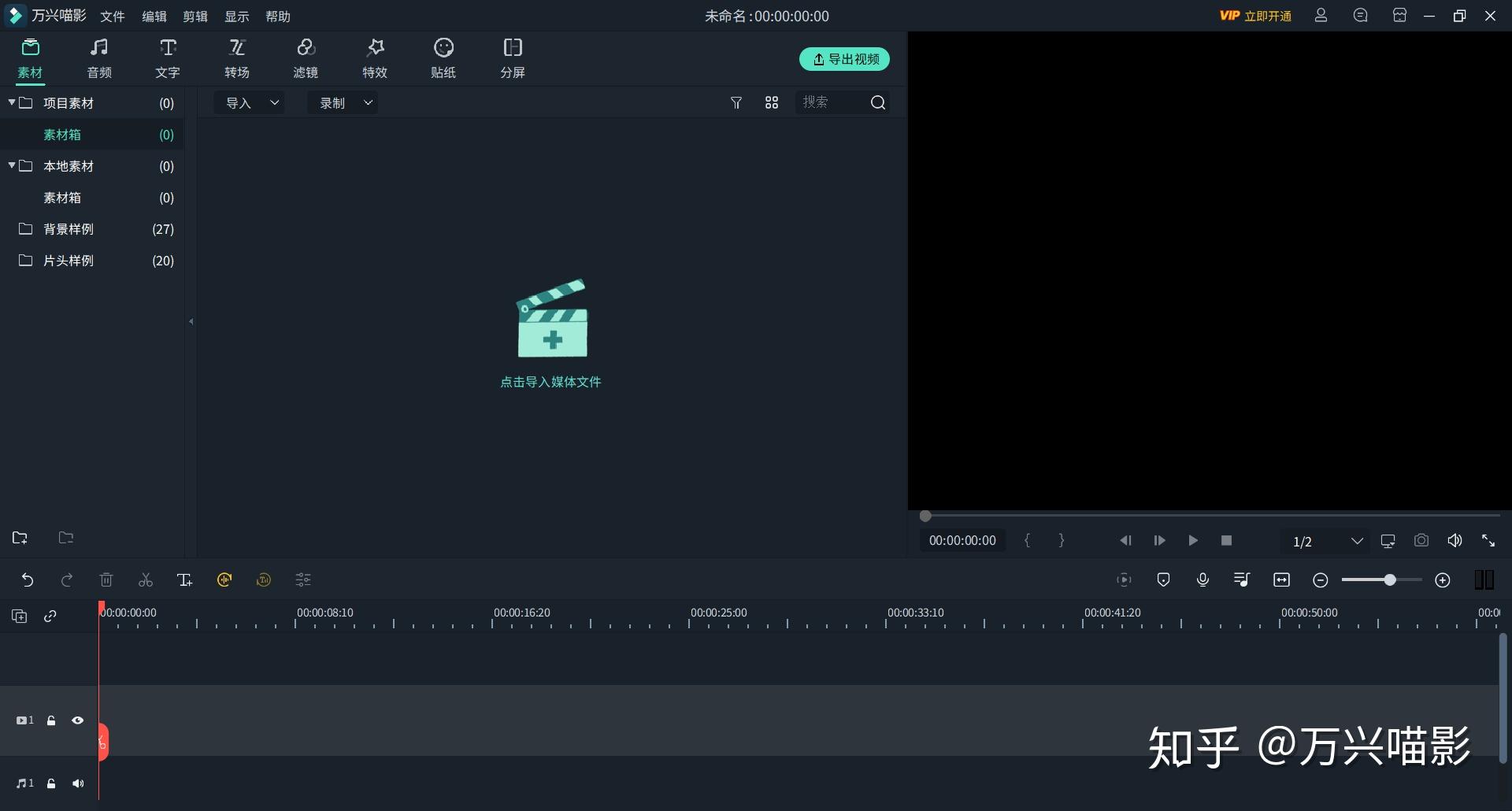This screenshot has height=811, width=1512.
Task: Start voiceover recording with microphone icon
Action: coord(1203,580)
